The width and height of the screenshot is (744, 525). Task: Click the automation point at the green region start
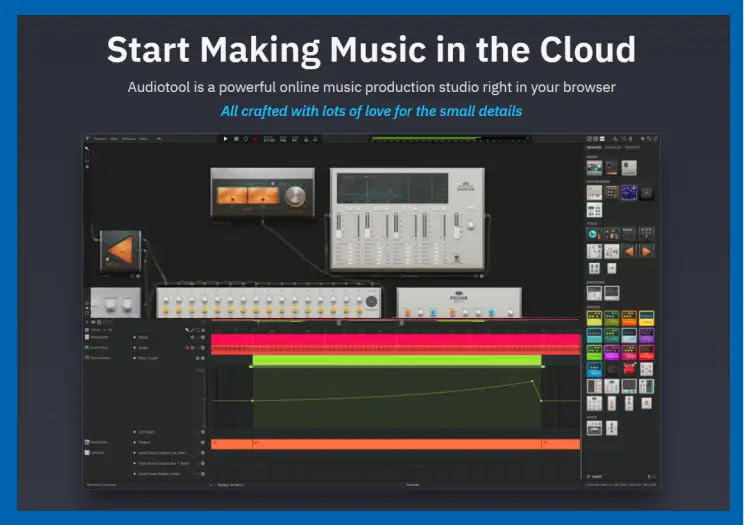pyautogui.click(x=252, y=401)
